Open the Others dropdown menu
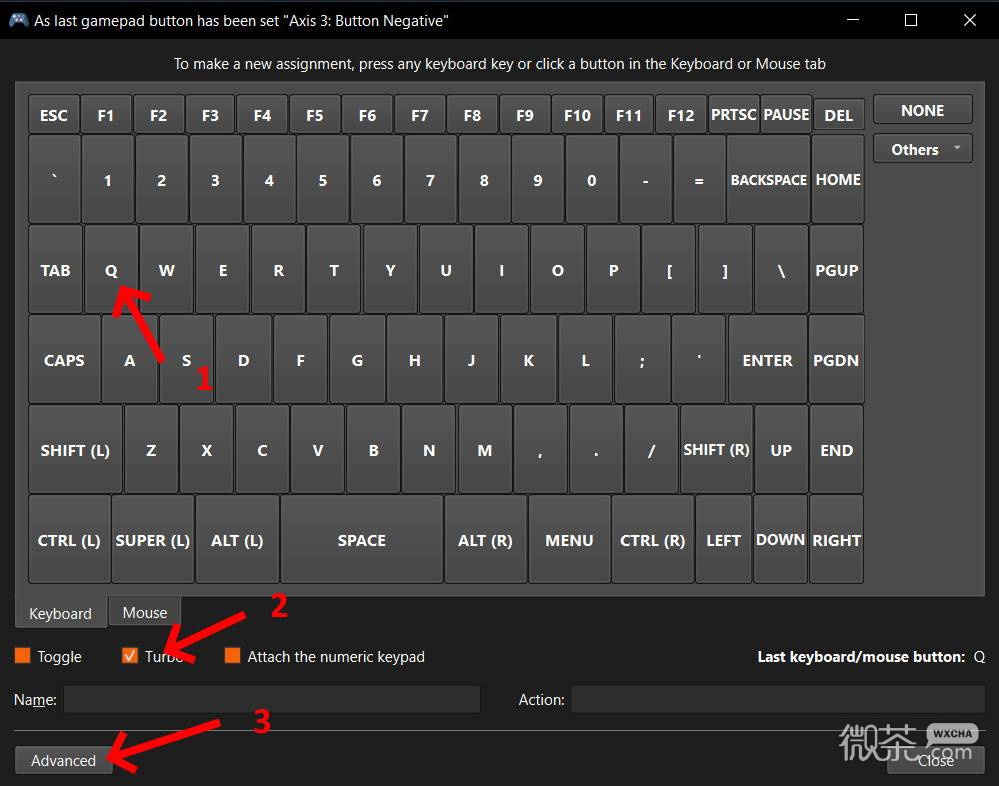 tap(923, 149)
